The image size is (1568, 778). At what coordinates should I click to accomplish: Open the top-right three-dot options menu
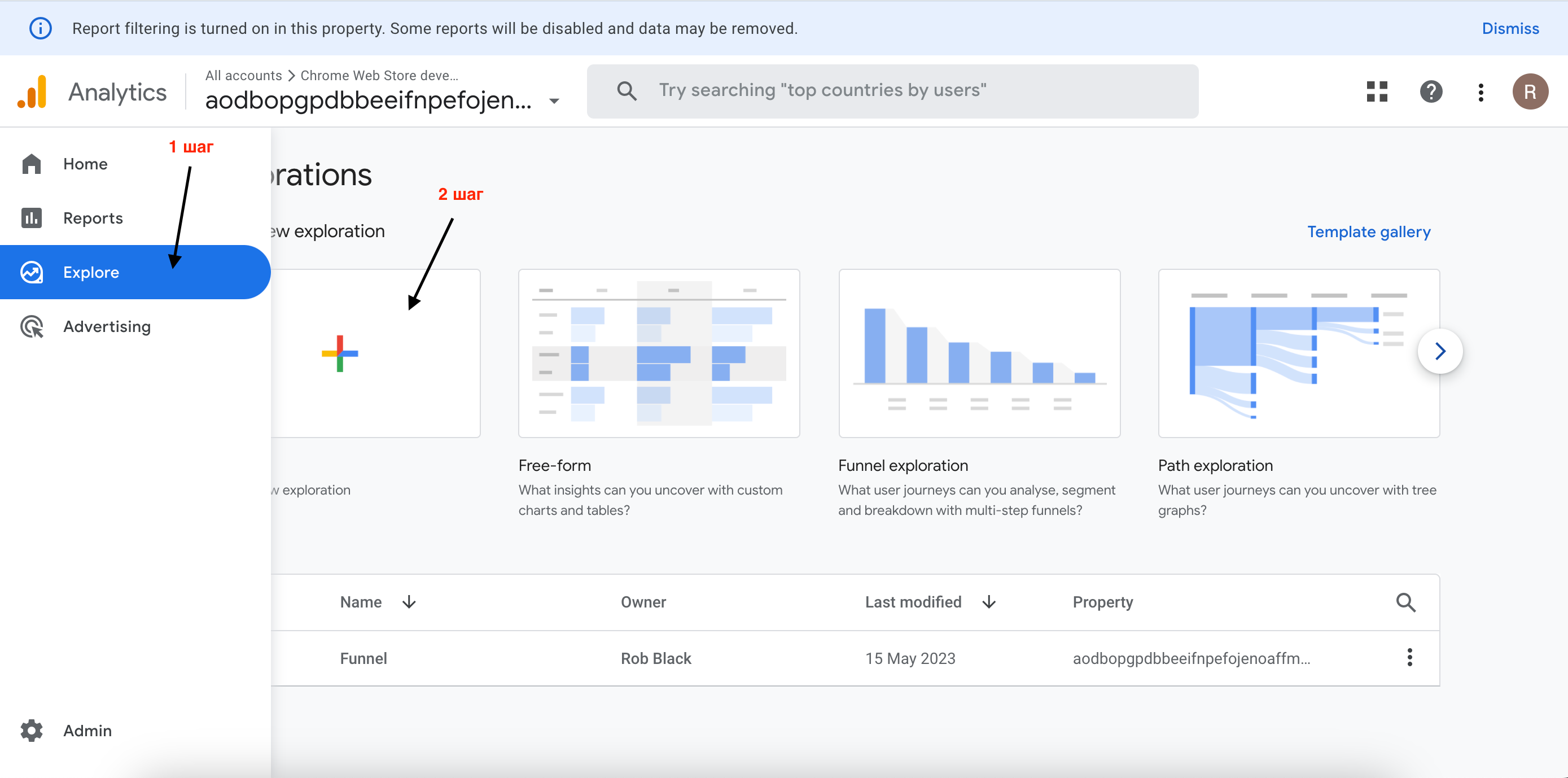[1481, 92]
